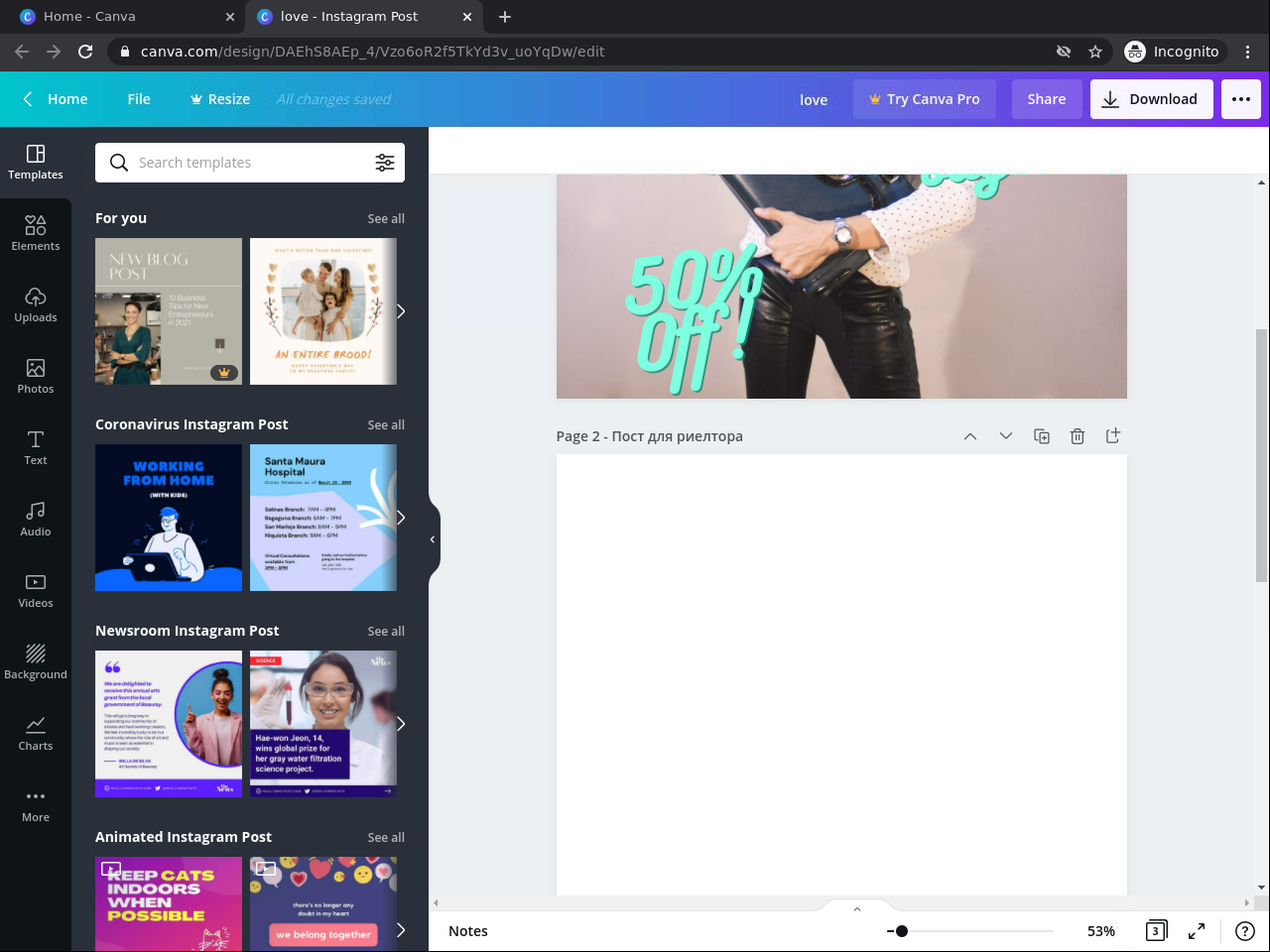Image resolution: width=1270 pixels, height=952 pixels.
Task: Enter fullscreen present mode
Action: coord(1198,931)
